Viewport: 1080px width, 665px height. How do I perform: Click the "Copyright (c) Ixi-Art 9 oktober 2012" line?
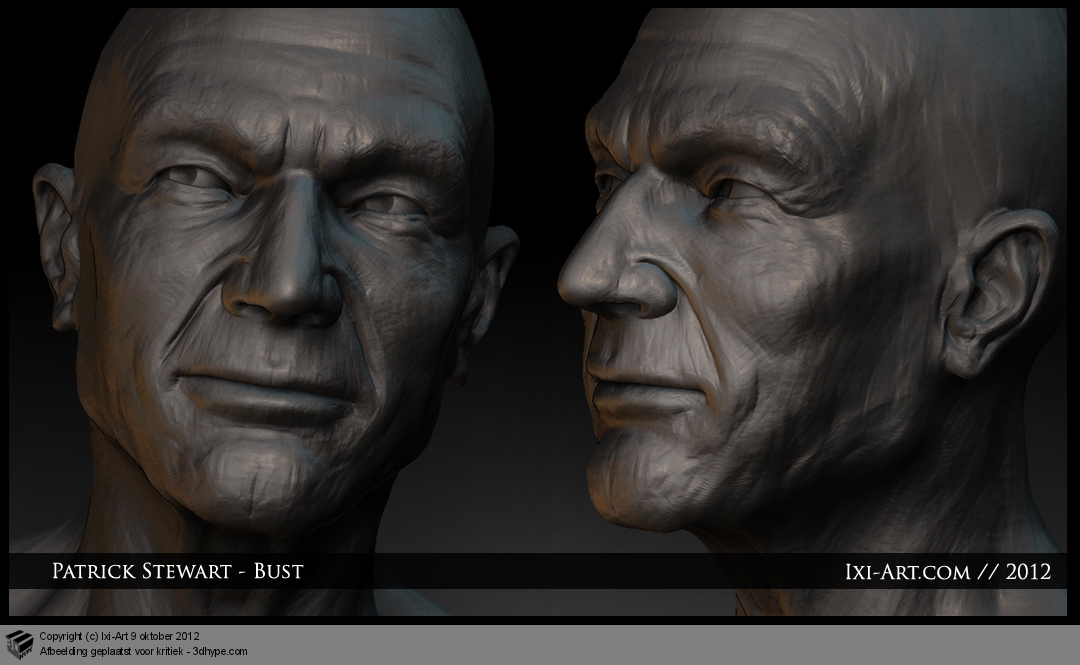point(119,636)
